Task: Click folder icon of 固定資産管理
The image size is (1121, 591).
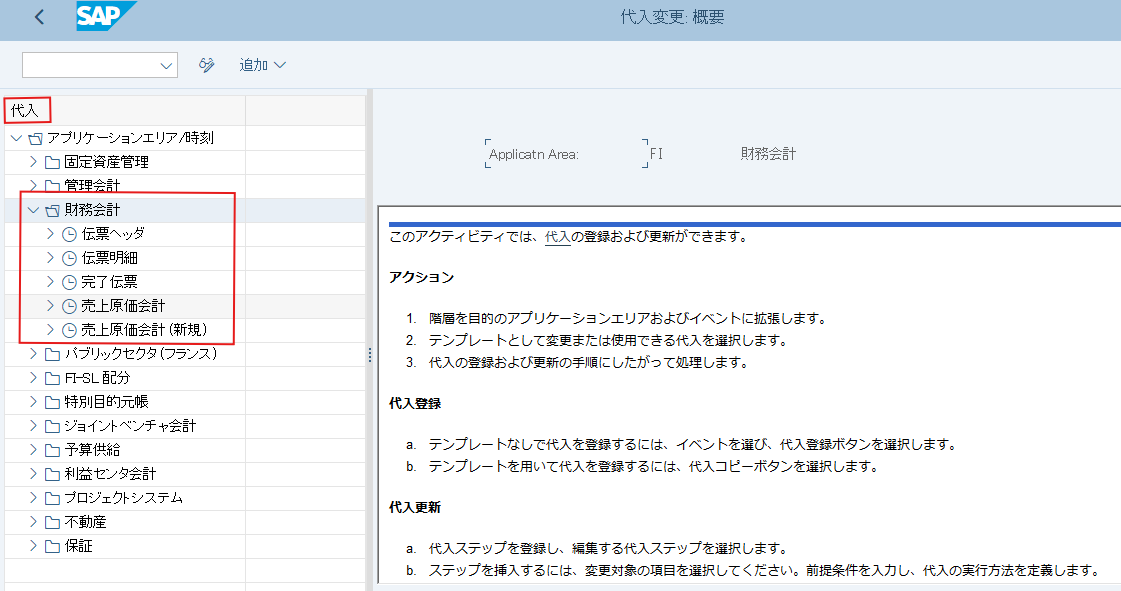Action: (52, 162)
